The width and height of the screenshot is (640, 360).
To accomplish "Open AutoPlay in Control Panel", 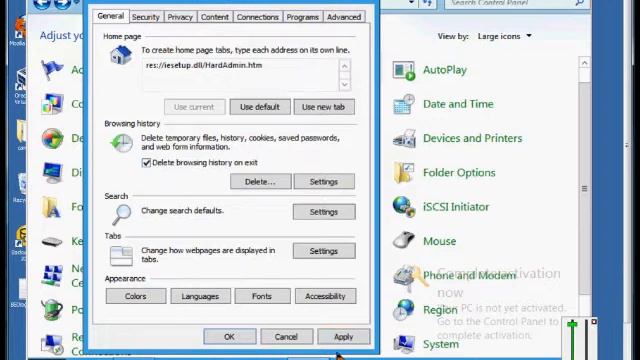I will (404, 71).
